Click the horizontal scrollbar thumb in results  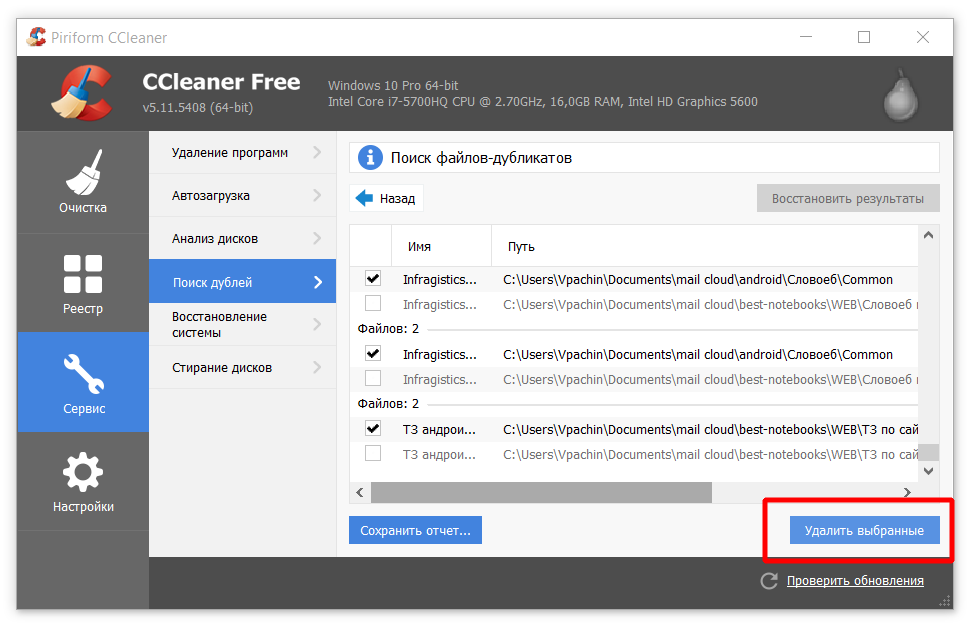pos(540,493)
